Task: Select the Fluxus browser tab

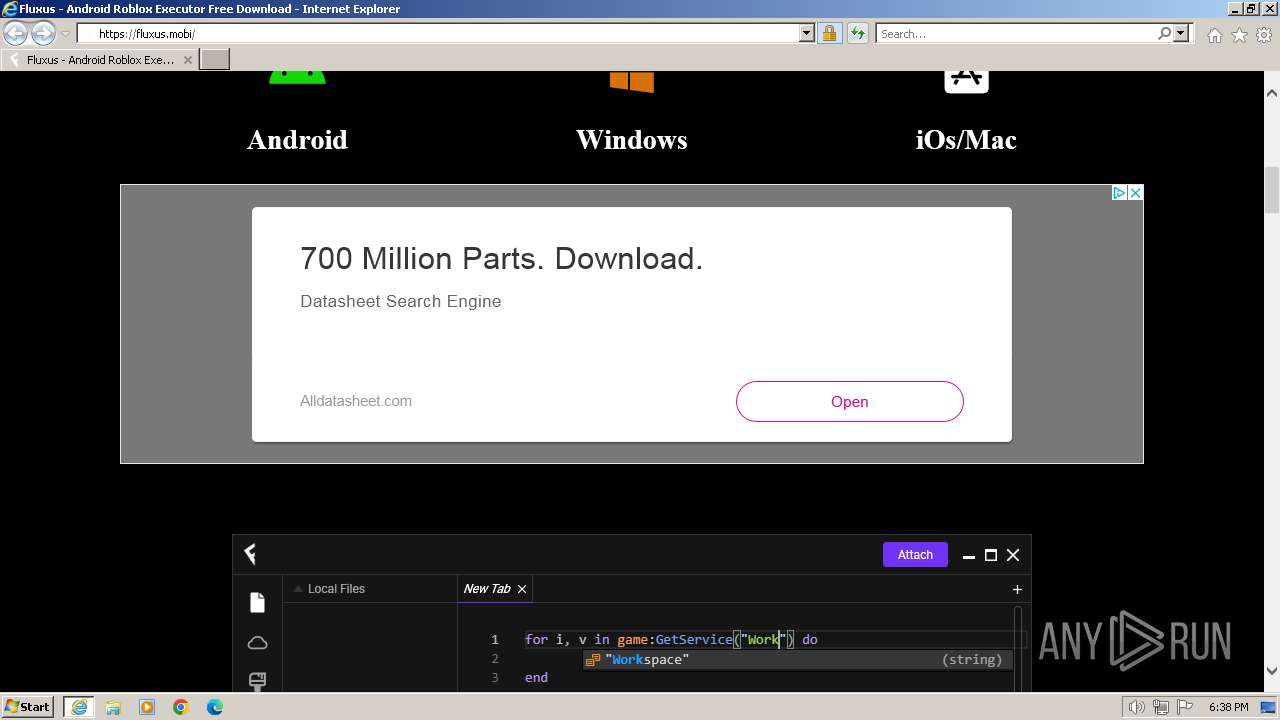Action: point(99,60)
